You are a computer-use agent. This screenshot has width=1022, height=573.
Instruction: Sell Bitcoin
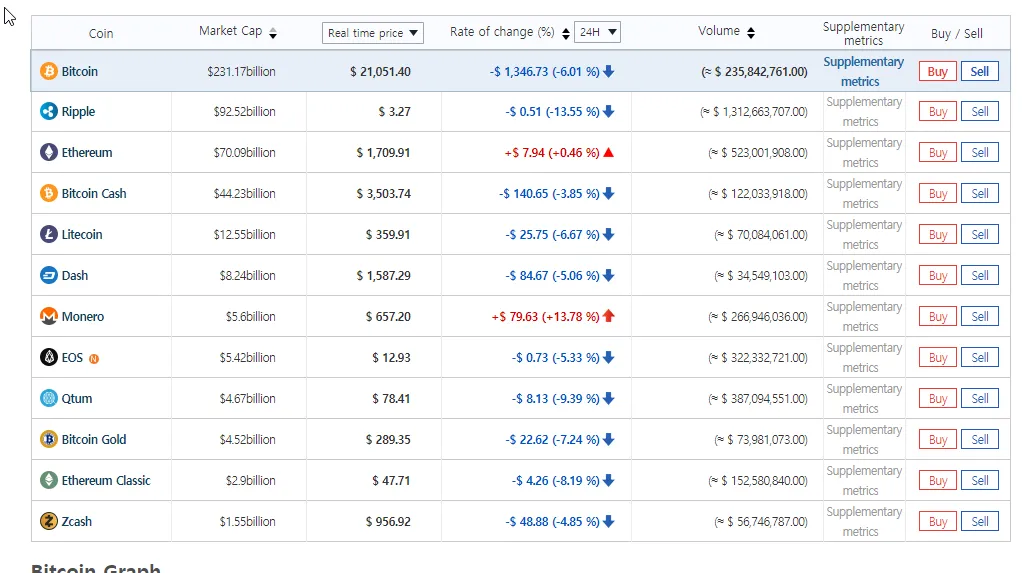click(x=980, y=72)
